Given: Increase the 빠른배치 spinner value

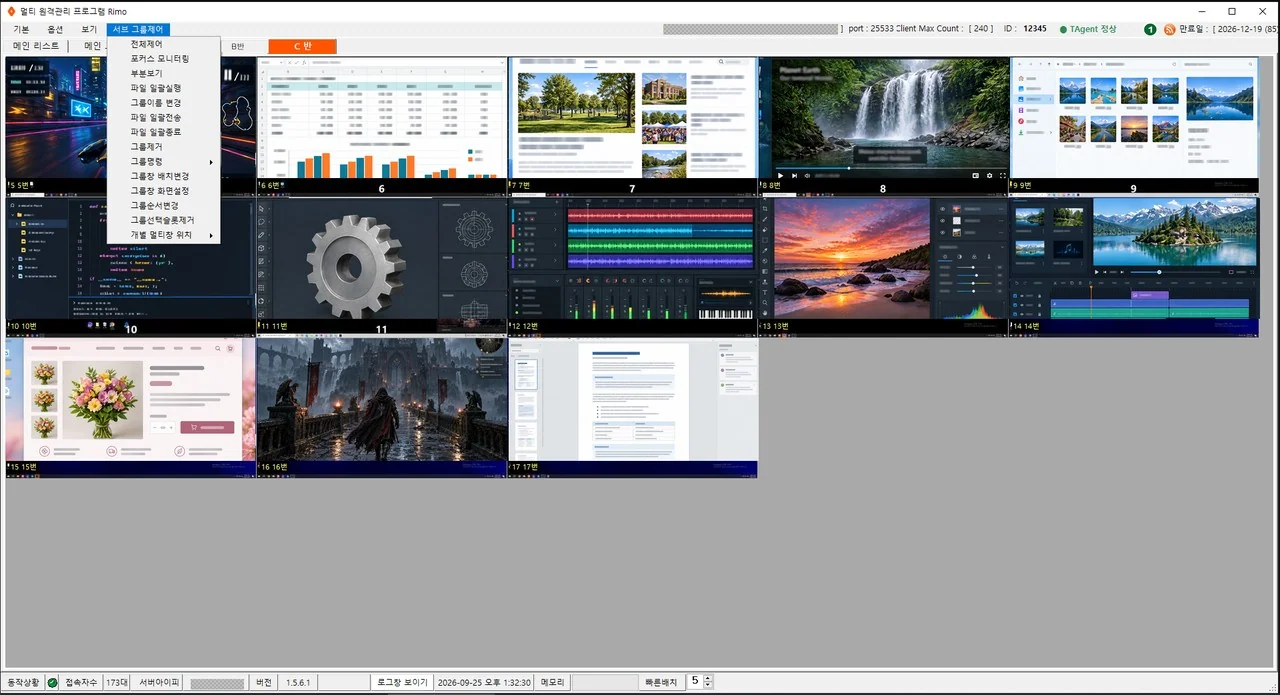Looking at the screenshot, I should click(708, 678).
